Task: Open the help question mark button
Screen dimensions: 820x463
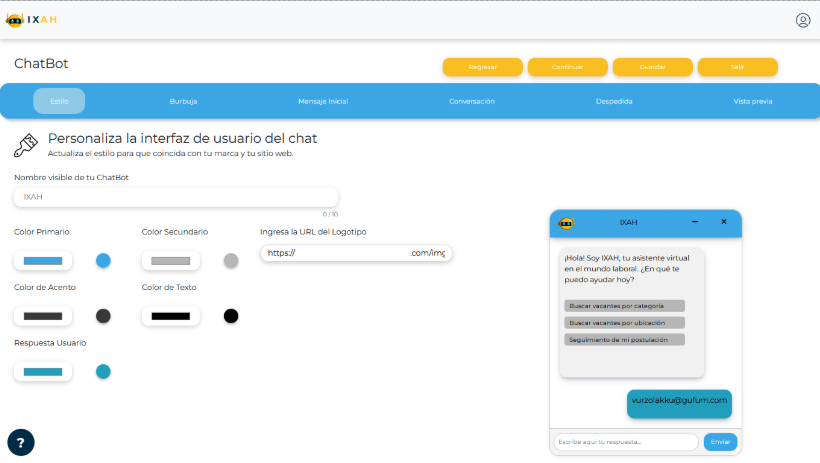Action: coord(21,443)
